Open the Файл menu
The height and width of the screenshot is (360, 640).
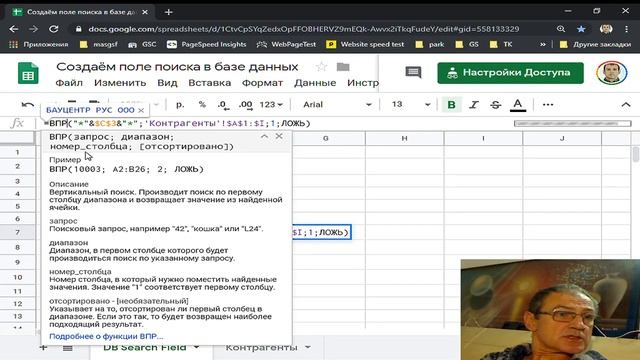(x=69, y=83)
